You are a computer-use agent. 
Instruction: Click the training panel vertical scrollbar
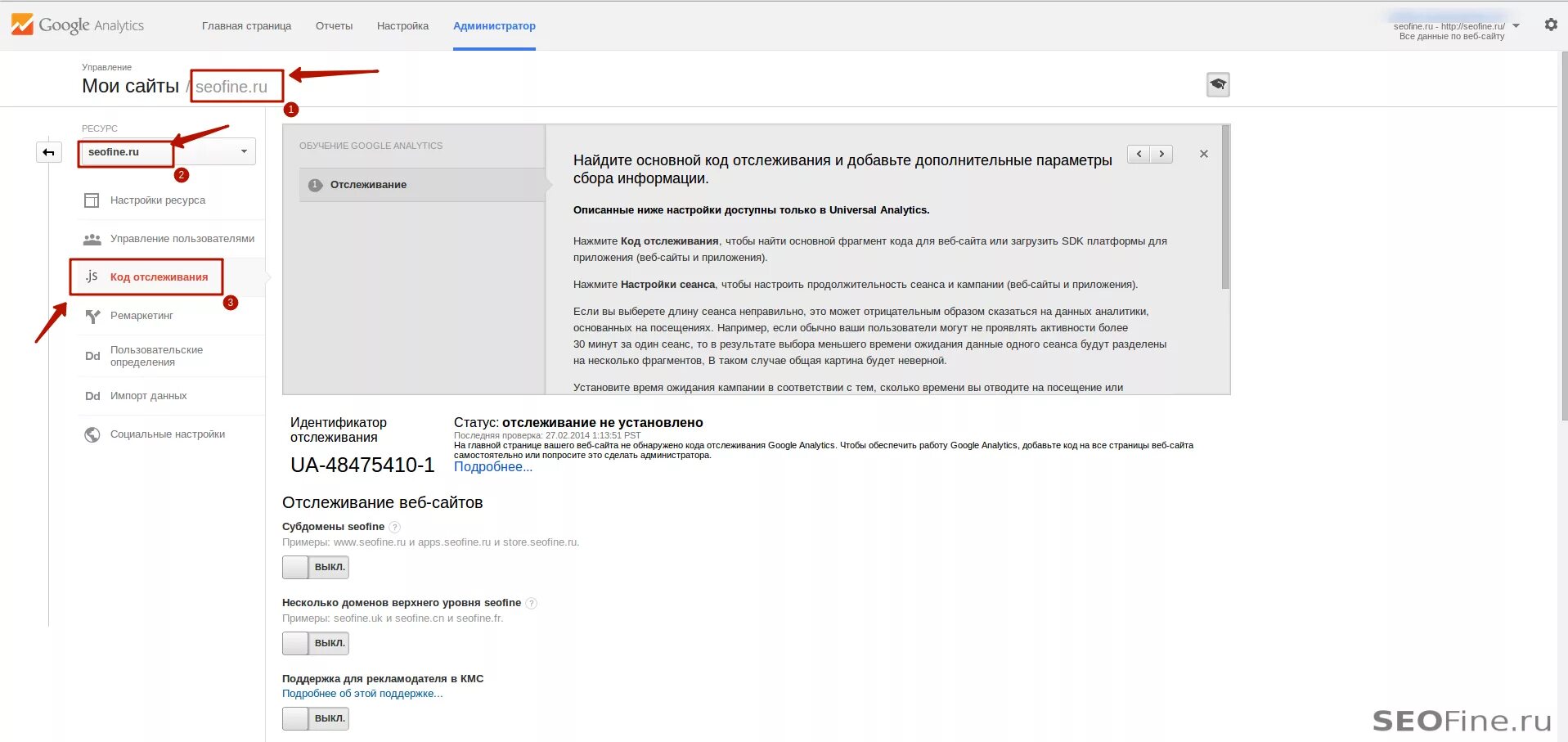(1225, 207)
